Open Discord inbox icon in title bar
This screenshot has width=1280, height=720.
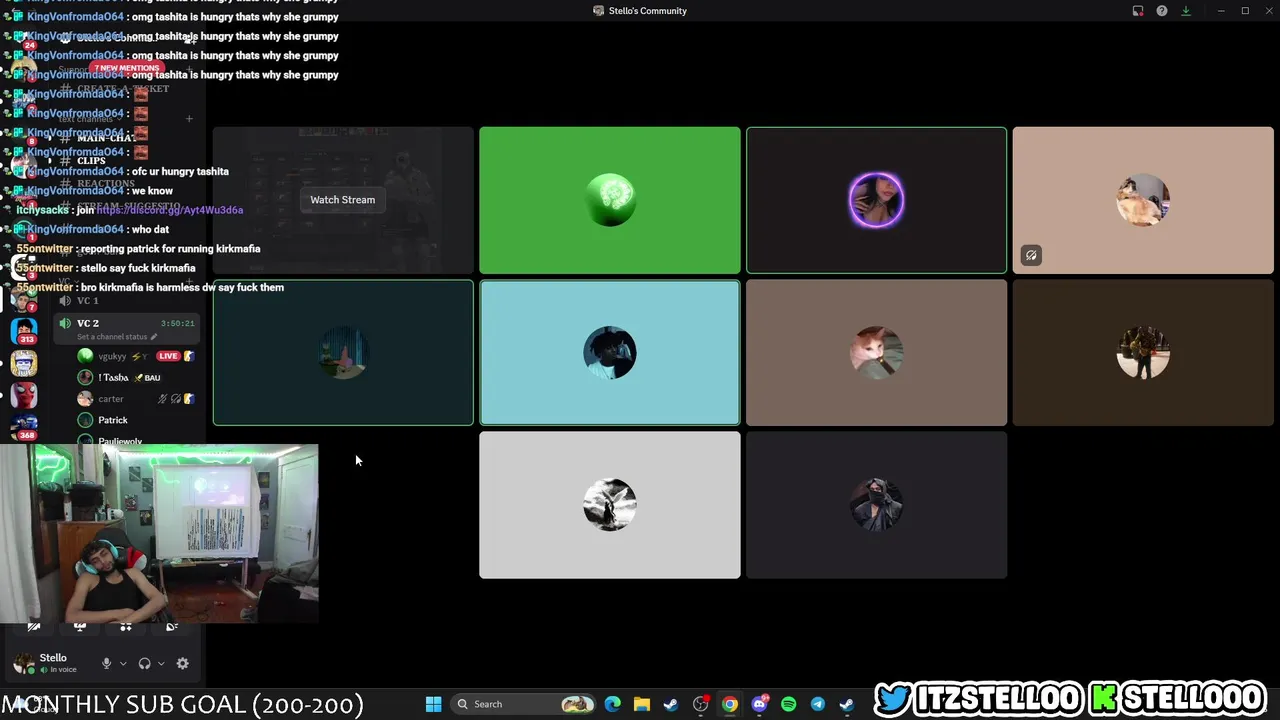(x=1138, y=11)
